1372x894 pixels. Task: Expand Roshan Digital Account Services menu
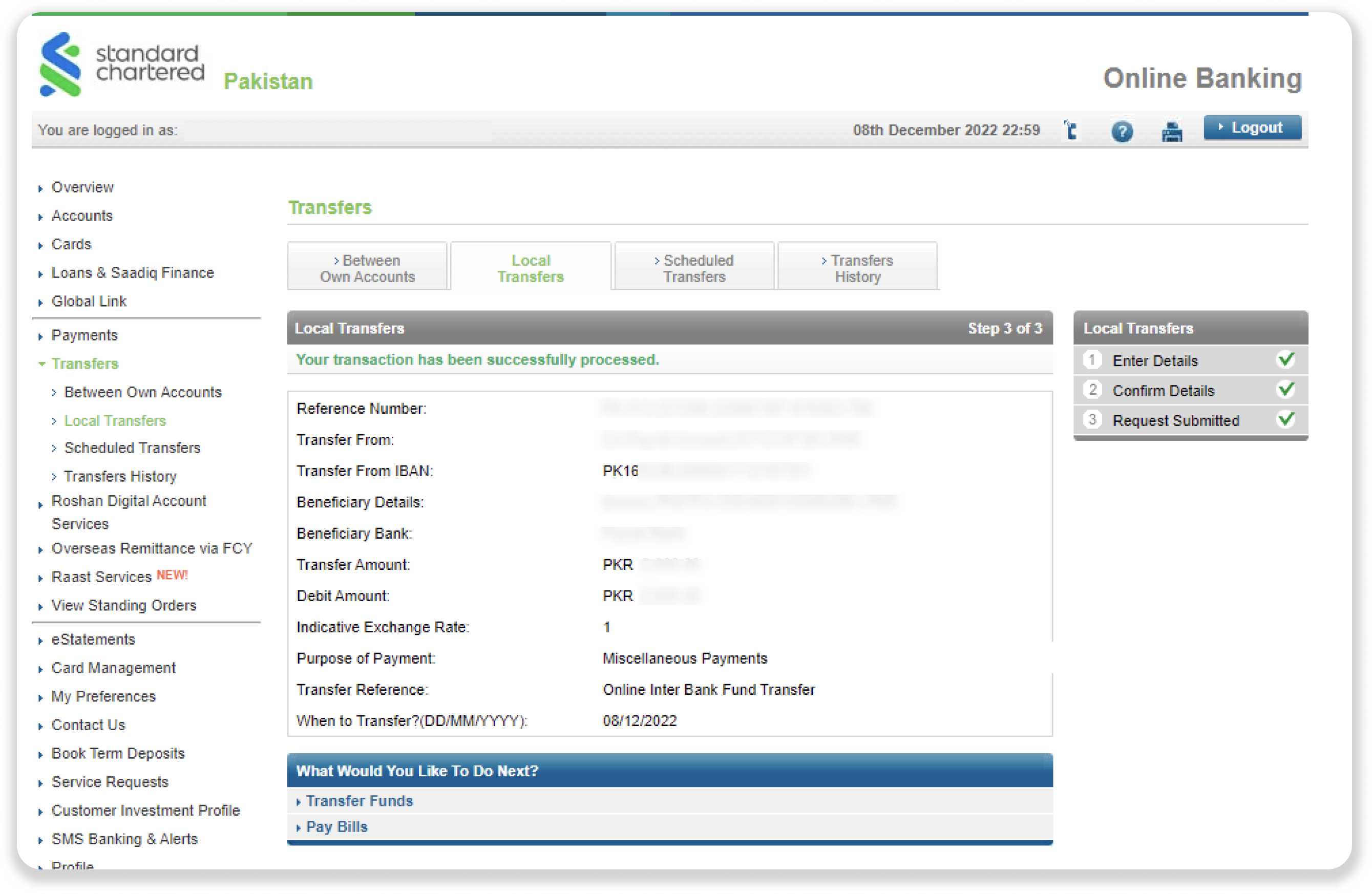[x=129, y=501]
